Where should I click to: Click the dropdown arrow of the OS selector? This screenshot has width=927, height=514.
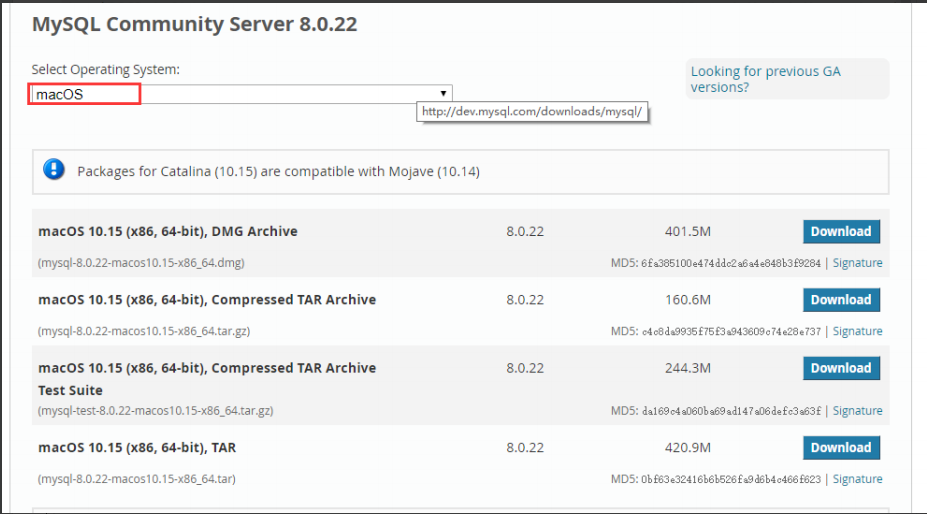443,93
